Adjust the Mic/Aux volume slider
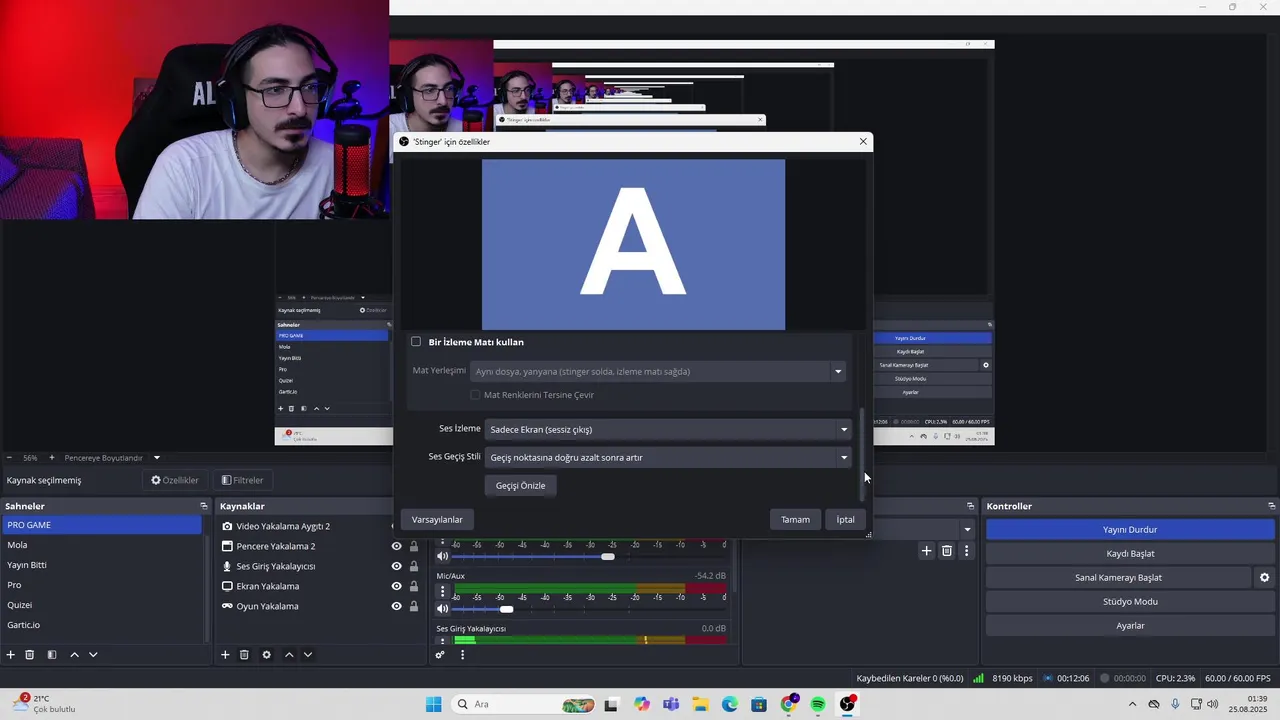Viewport: 1280px width, 720px height. 506,609
